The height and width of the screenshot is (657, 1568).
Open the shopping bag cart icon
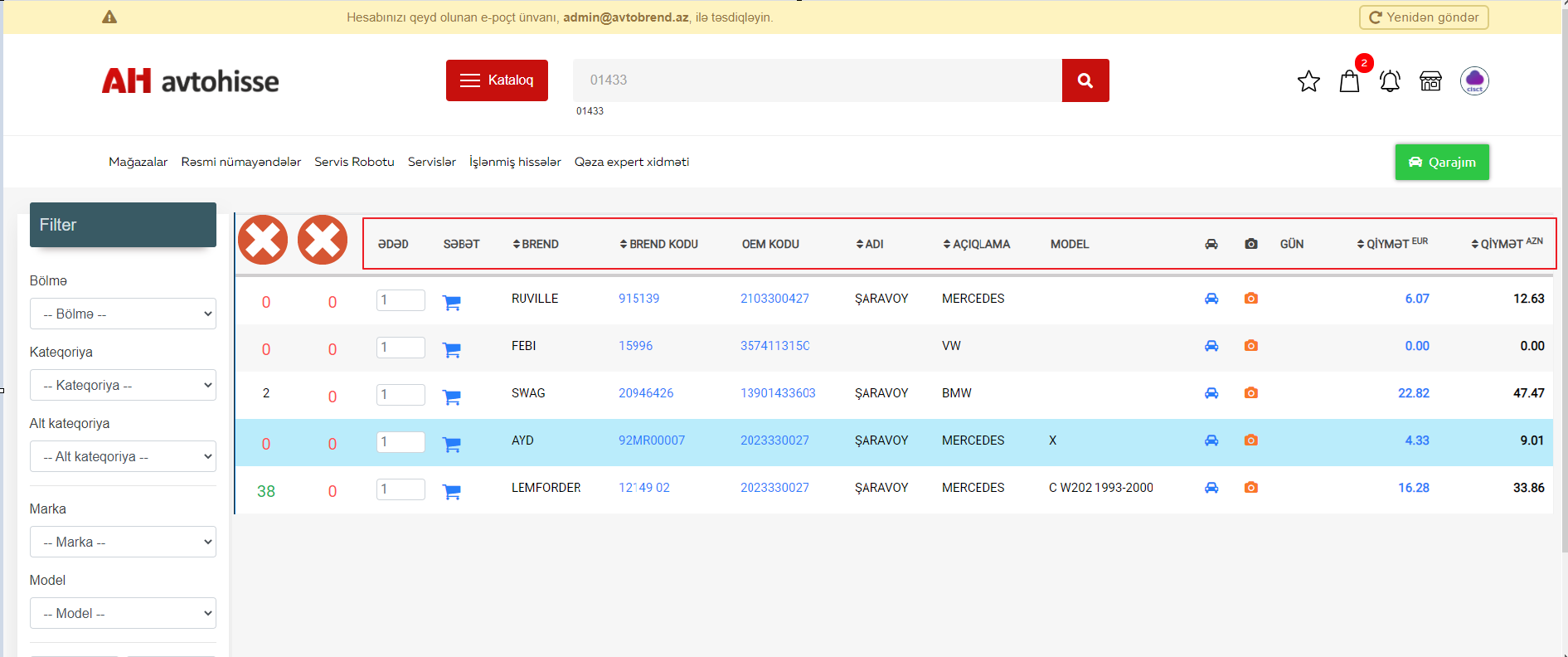1349,81
